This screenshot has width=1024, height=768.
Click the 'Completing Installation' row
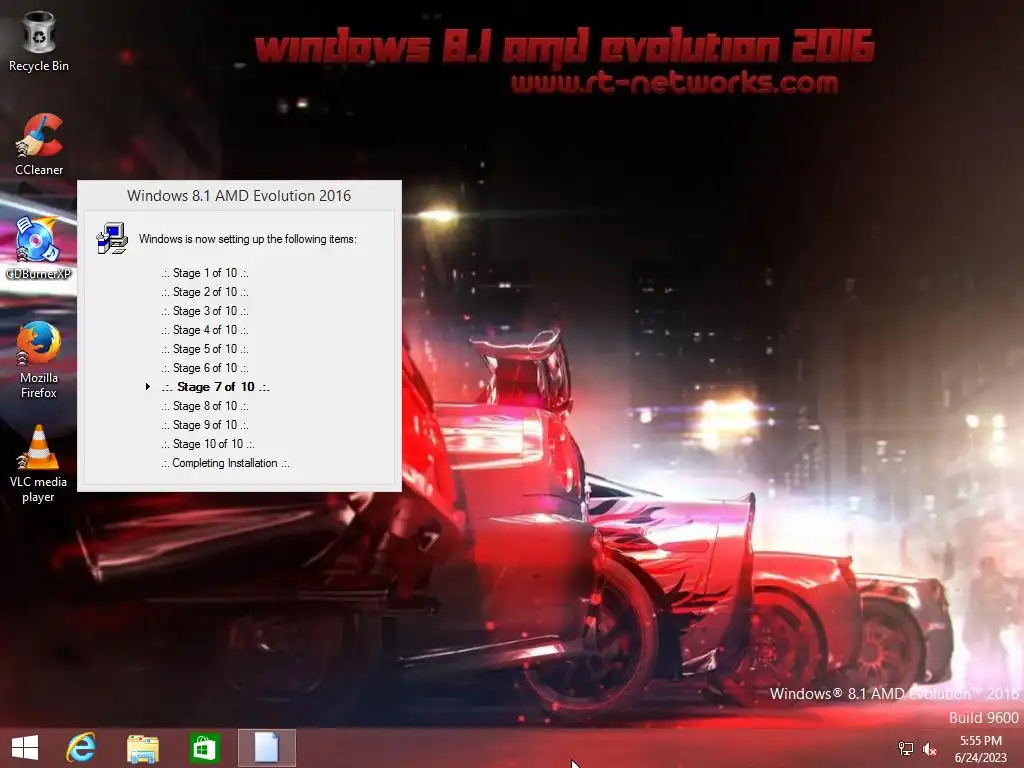(225, 463)
